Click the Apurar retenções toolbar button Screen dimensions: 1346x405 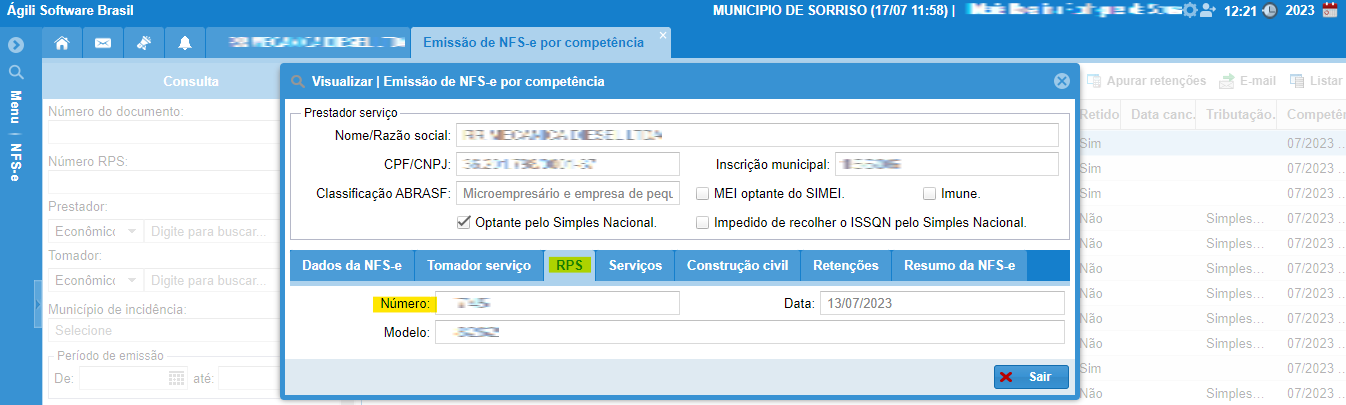click(x=1146, y=81)
